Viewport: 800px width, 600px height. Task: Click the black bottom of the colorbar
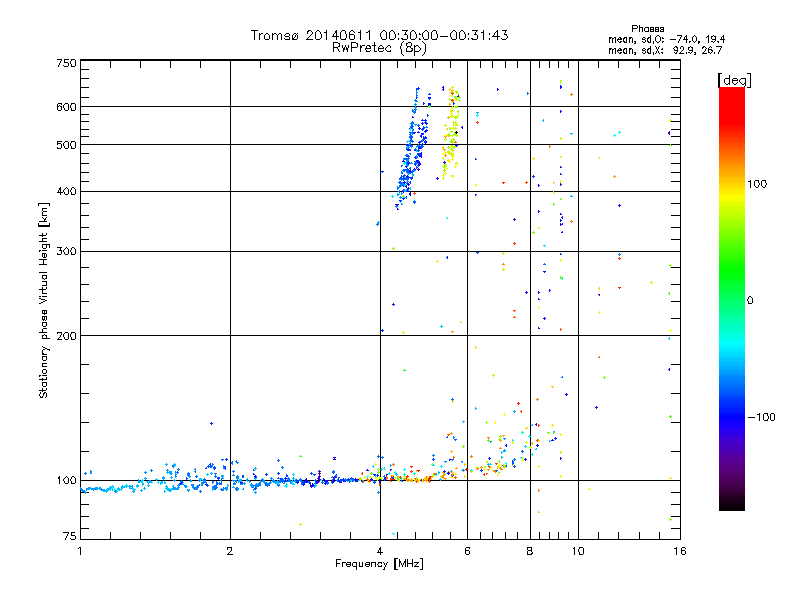[x=732, y=504]
